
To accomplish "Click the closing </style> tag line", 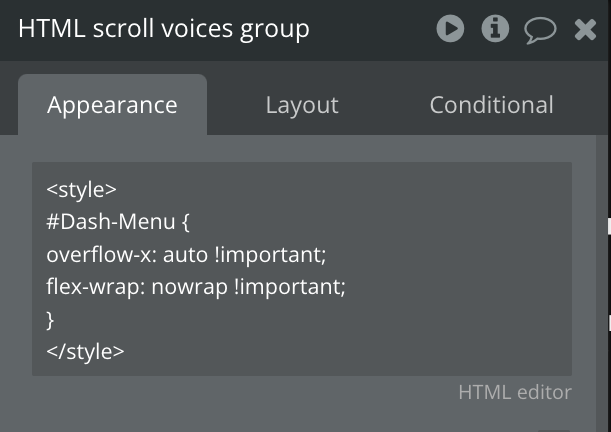I will pyautogui.click(x=85, y=352).
